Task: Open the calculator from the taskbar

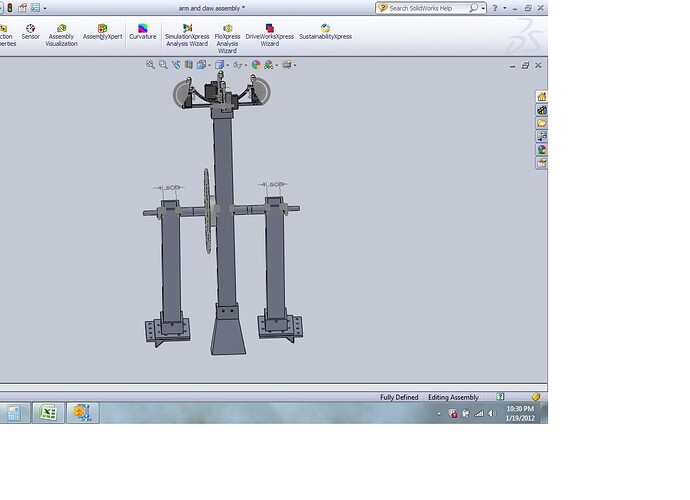Action: point(14,412)
